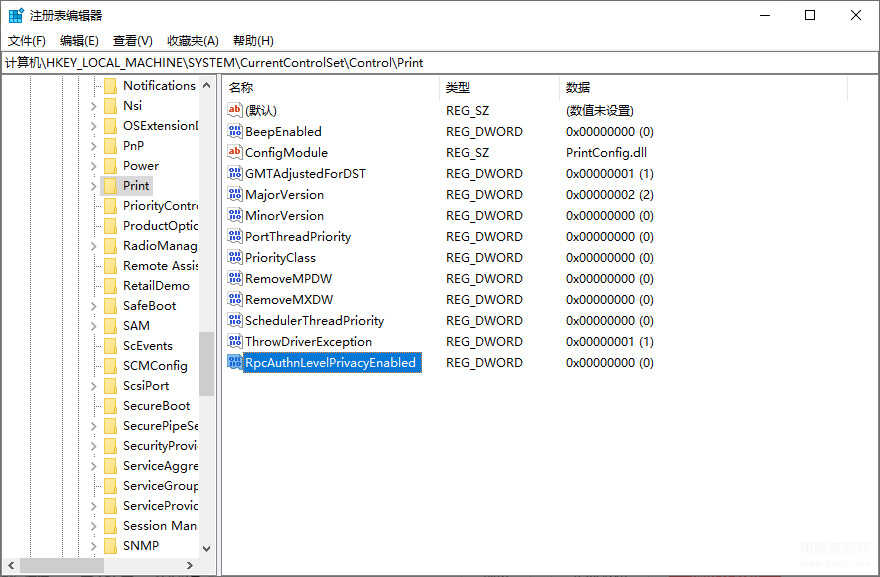Expand the SAM key node
This screenshot has height=577, width=880.
(94, 326)
